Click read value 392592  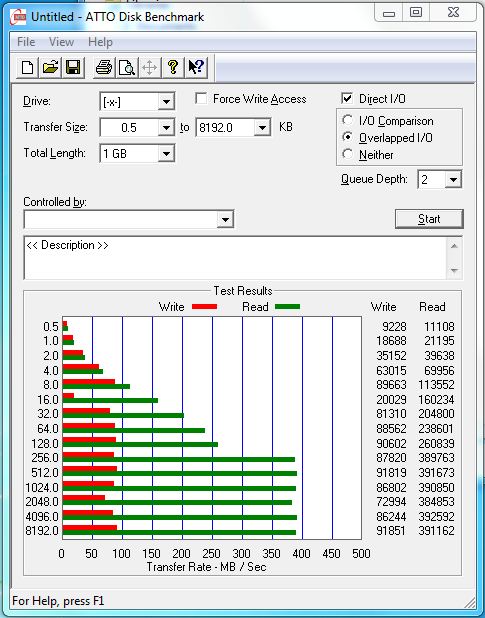tap(437, 516)
